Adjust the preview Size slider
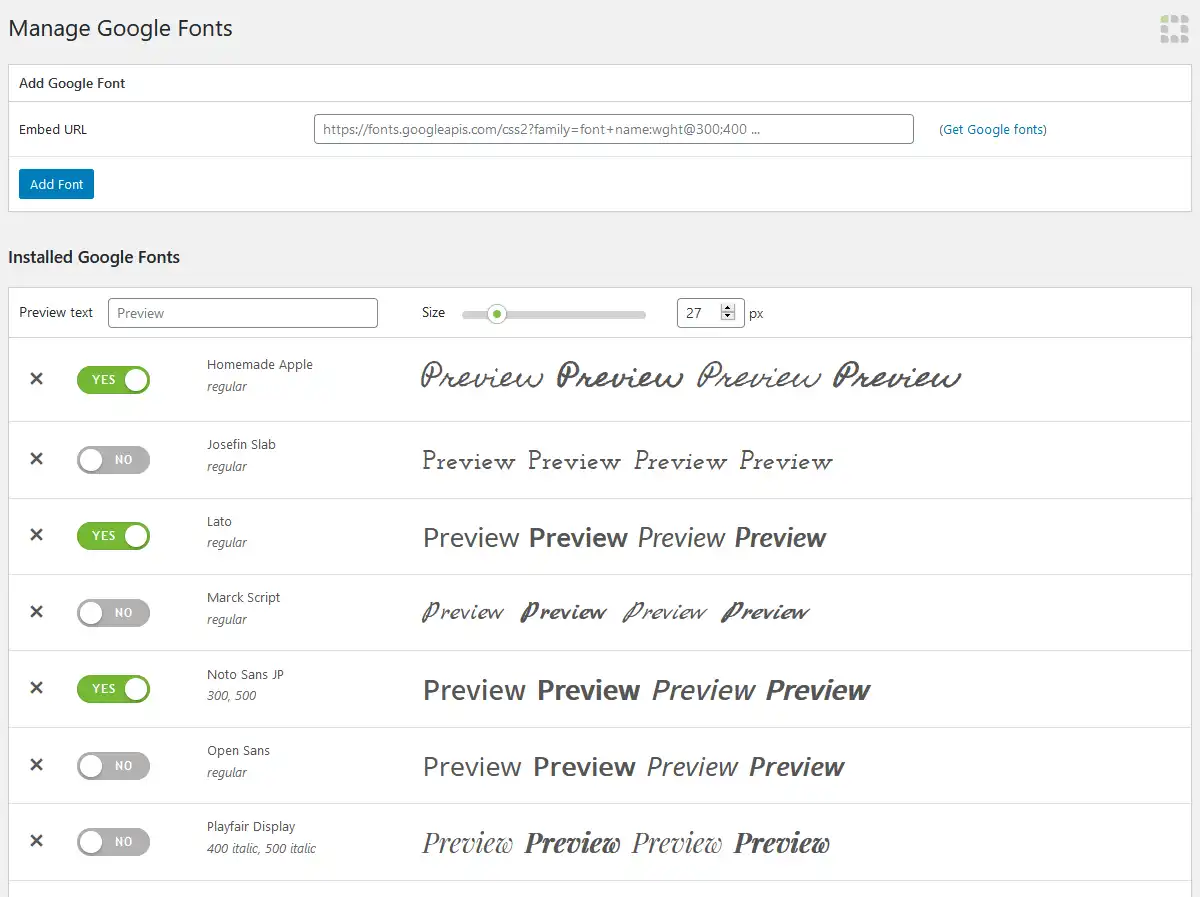The height and width of the screenshot is (897, 1200). pos(497,313)
